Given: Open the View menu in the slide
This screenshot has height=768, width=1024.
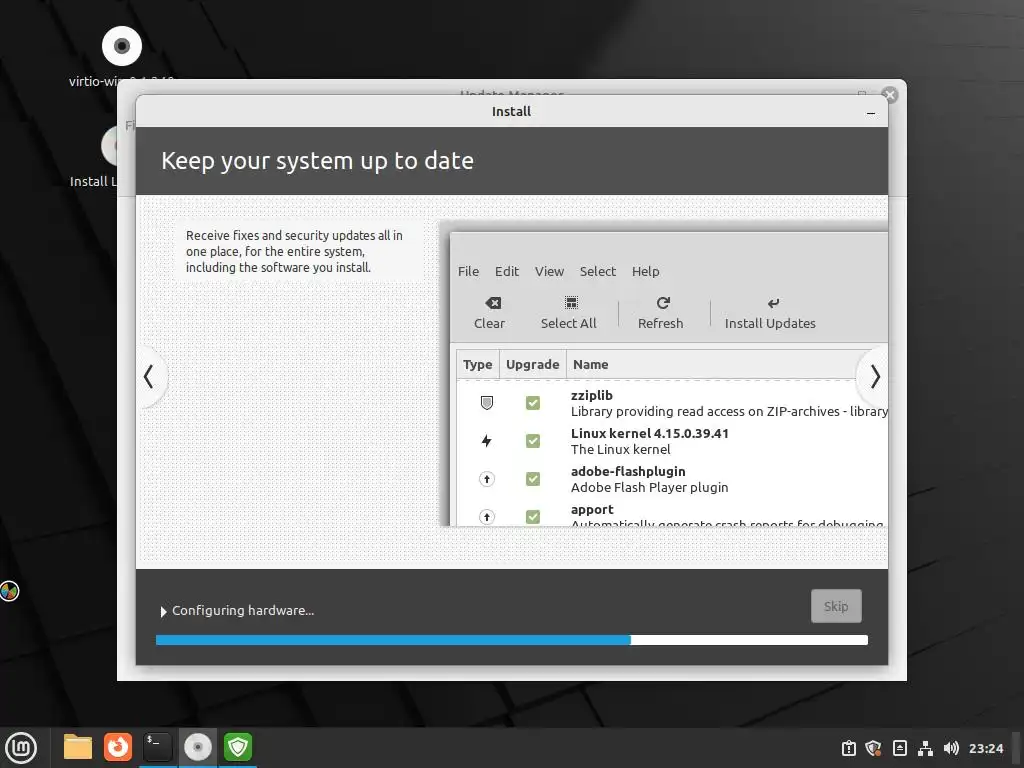Looking at the screenshot, I should point(549,271).
